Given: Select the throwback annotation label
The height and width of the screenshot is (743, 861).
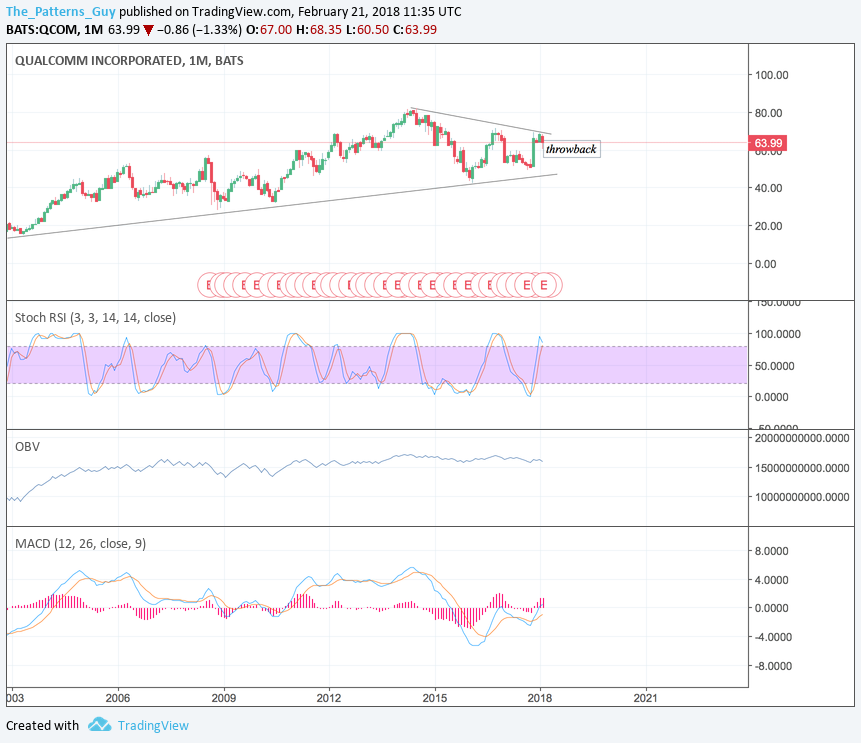Looking at the screenshot, I should [571, 149].
